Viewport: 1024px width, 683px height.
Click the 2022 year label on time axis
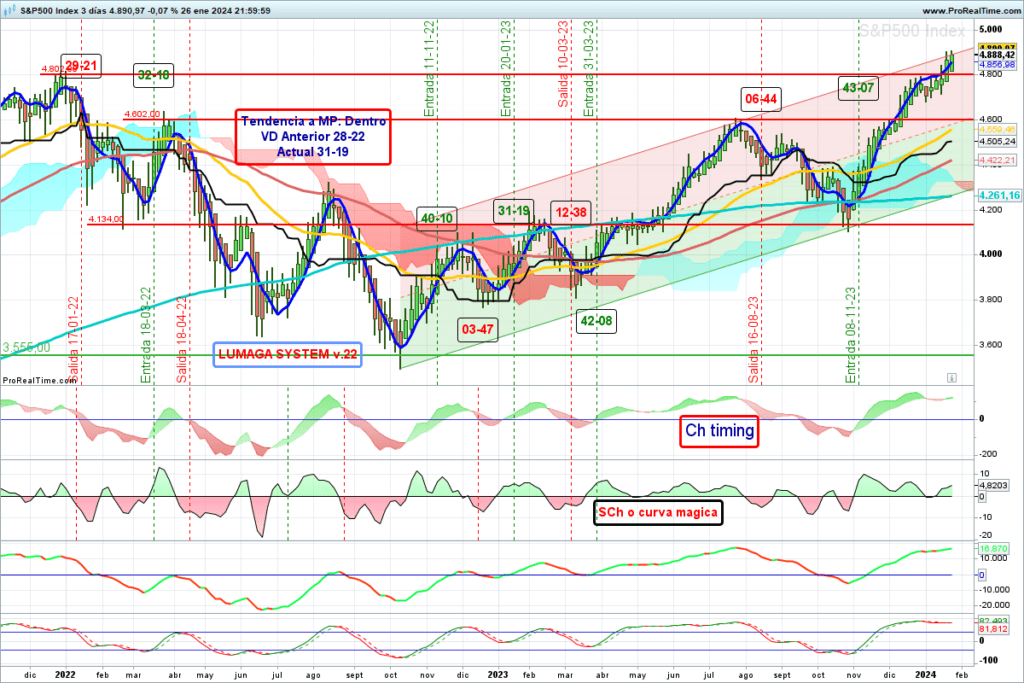tap(65, 675)
